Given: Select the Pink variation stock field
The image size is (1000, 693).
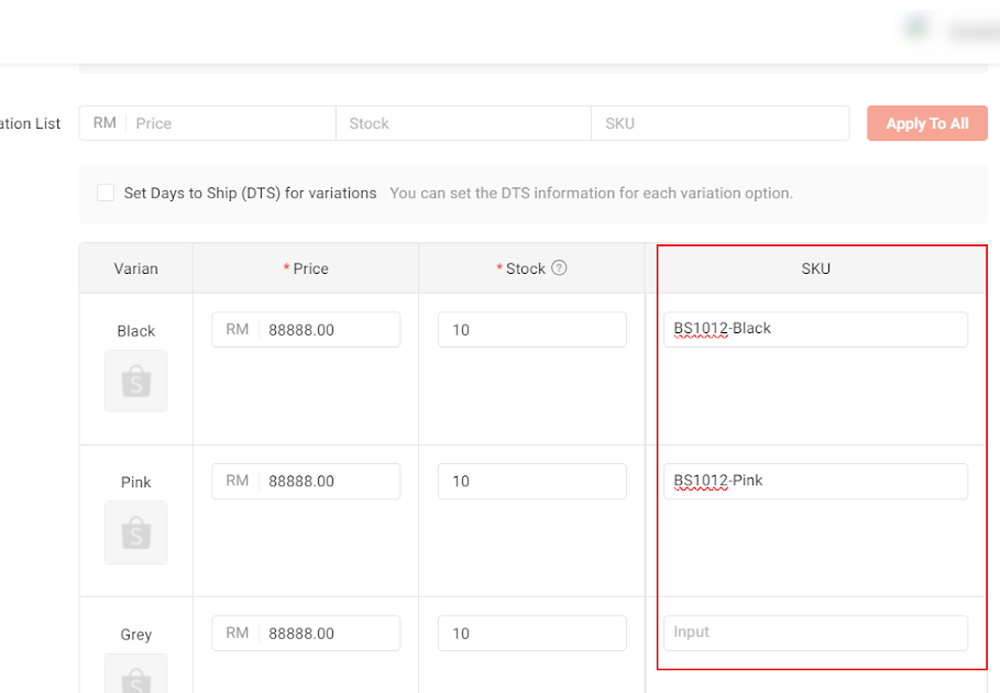Looking at the screenshot, I should [532, 481].
